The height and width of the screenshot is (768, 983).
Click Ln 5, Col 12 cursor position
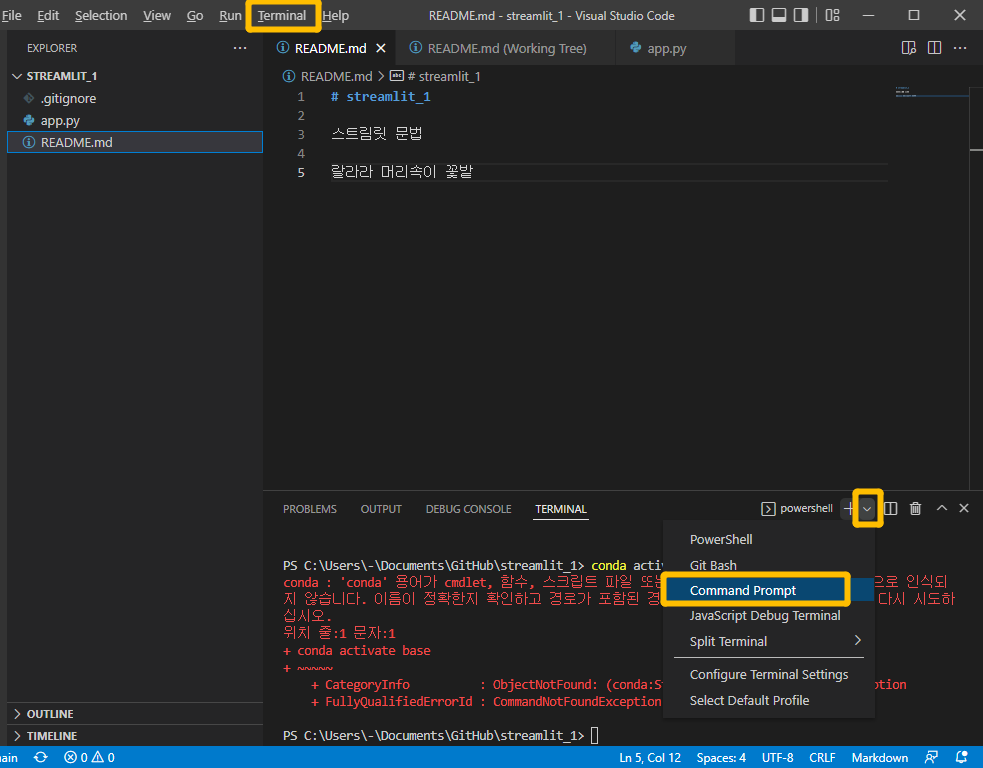pos(649,757)
